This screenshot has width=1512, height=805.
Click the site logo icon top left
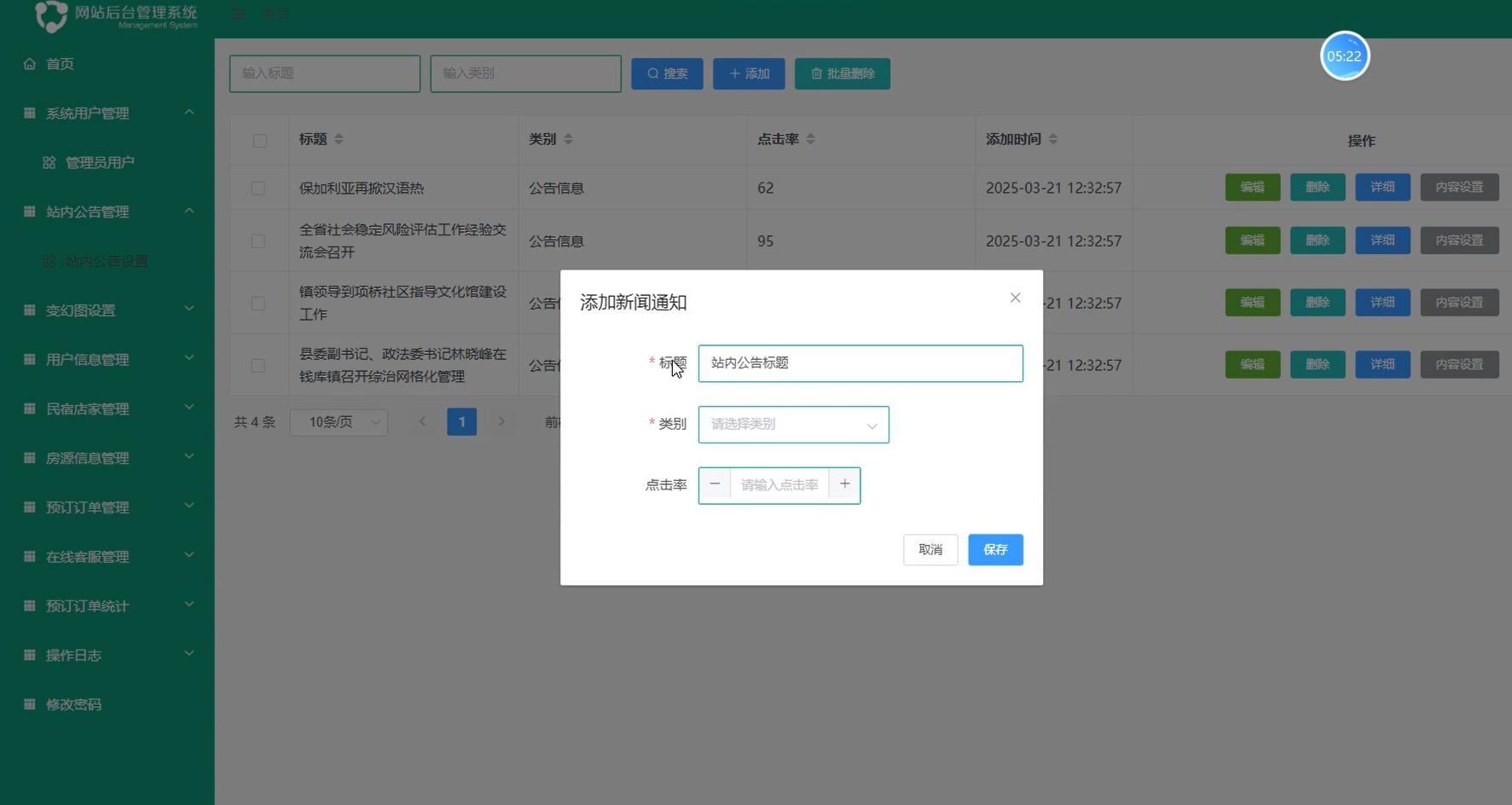click(x=51, y=17)
